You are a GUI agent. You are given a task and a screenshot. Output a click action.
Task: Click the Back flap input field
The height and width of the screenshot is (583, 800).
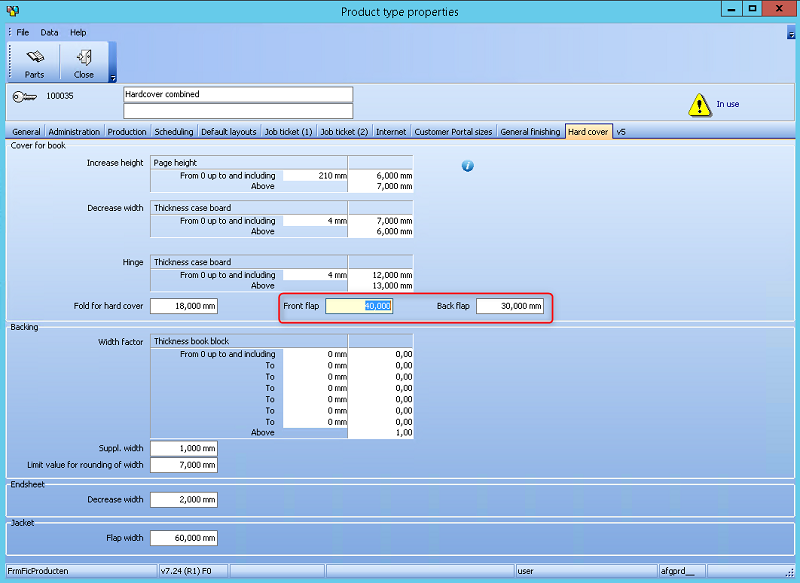coord(510,306)
